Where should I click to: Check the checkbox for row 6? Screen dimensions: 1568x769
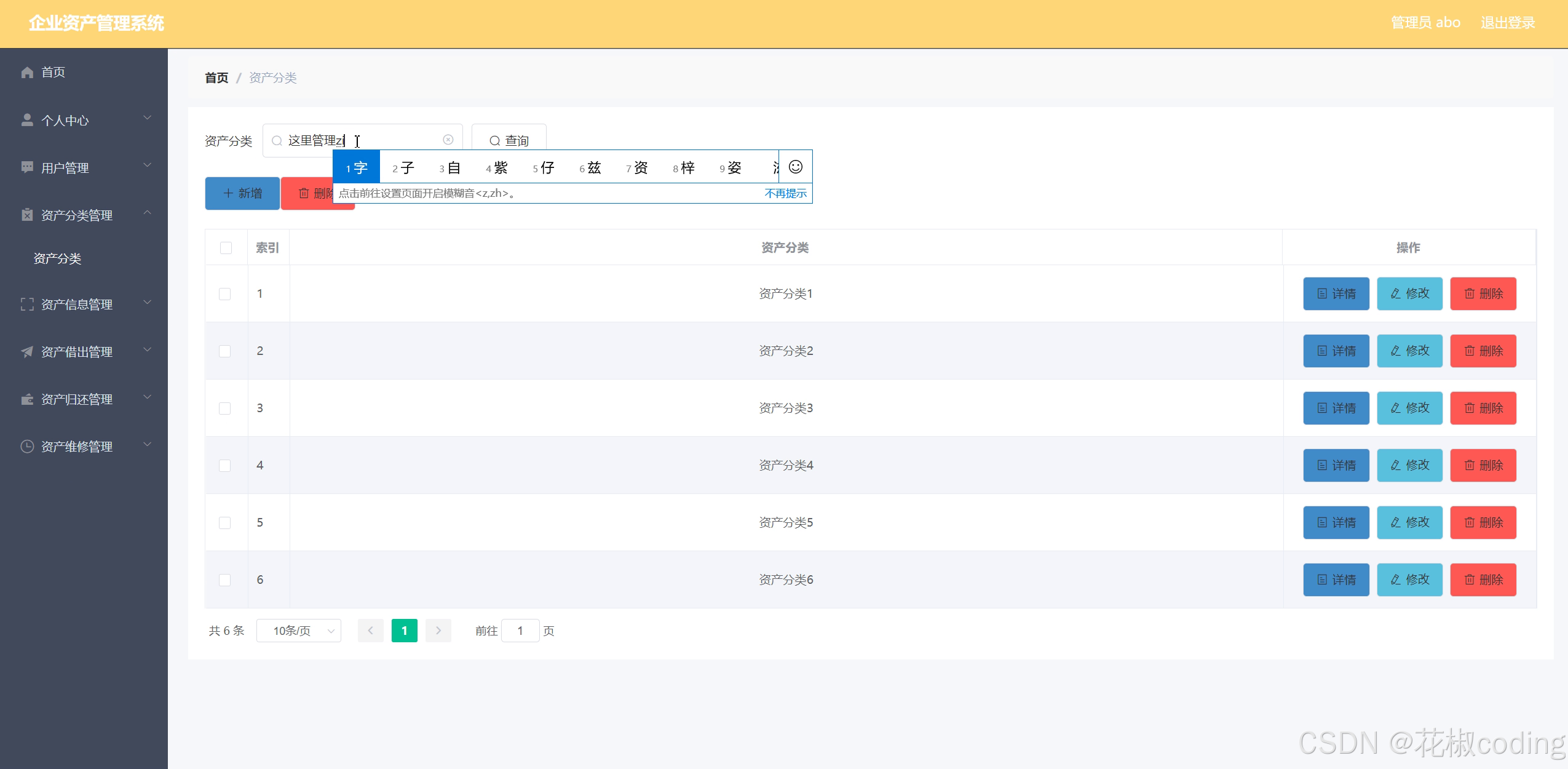click(225, 580)
